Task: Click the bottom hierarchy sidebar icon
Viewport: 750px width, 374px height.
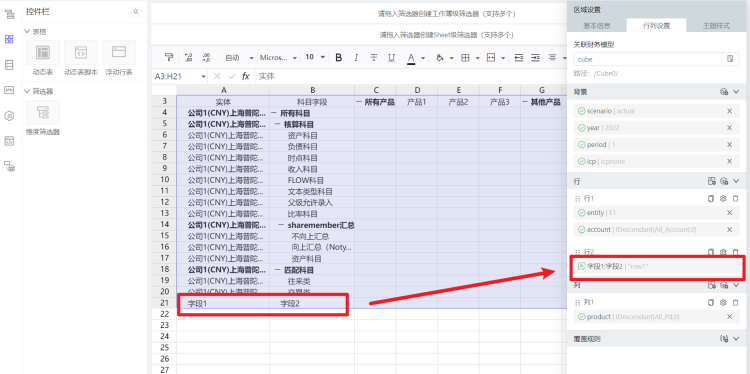Action: coord(9,166)
